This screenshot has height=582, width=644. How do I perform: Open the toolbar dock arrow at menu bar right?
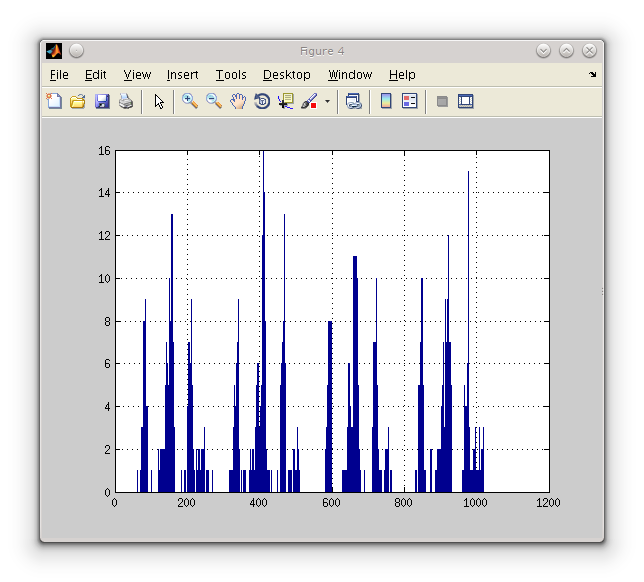(x=592, y=75)
